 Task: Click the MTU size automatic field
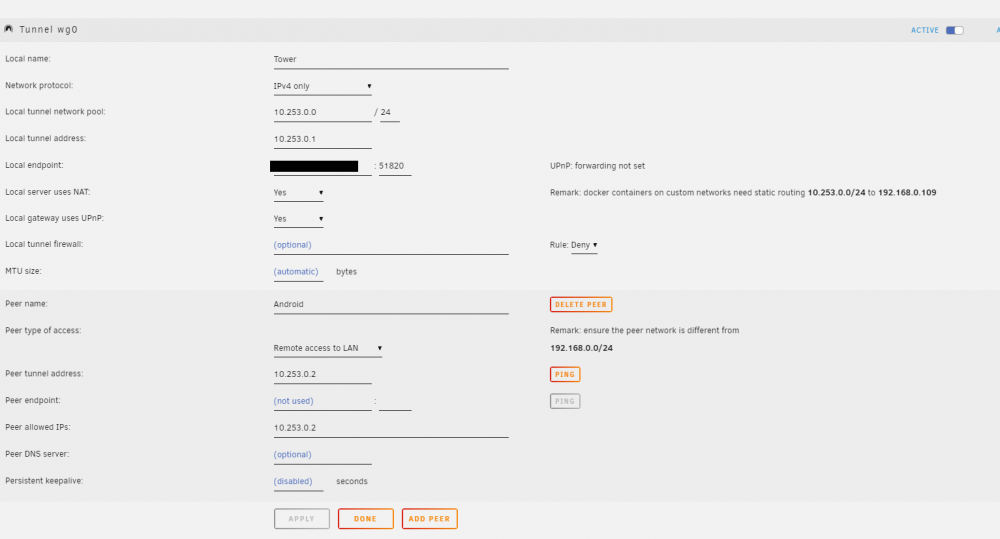click(x=298, y=272)
